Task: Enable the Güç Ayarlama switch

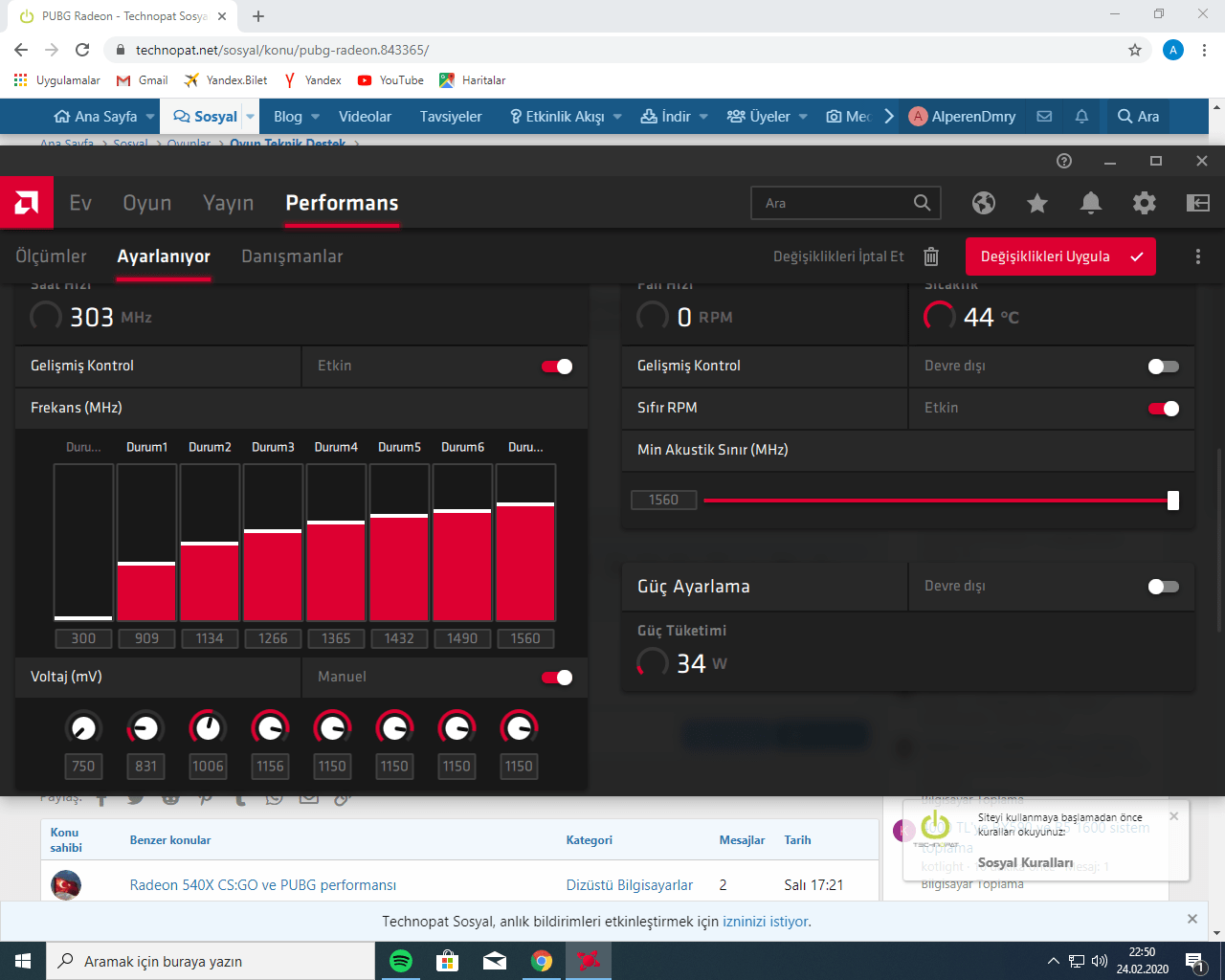Action: 1164,587
